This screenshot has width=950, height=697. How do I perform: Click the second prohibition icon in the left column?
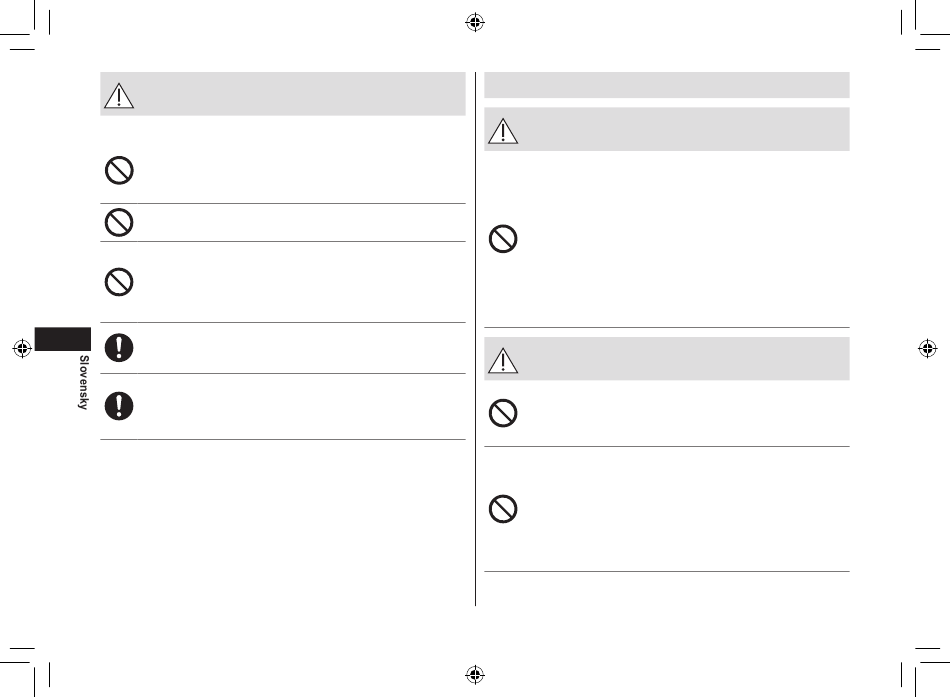(119, 222)
